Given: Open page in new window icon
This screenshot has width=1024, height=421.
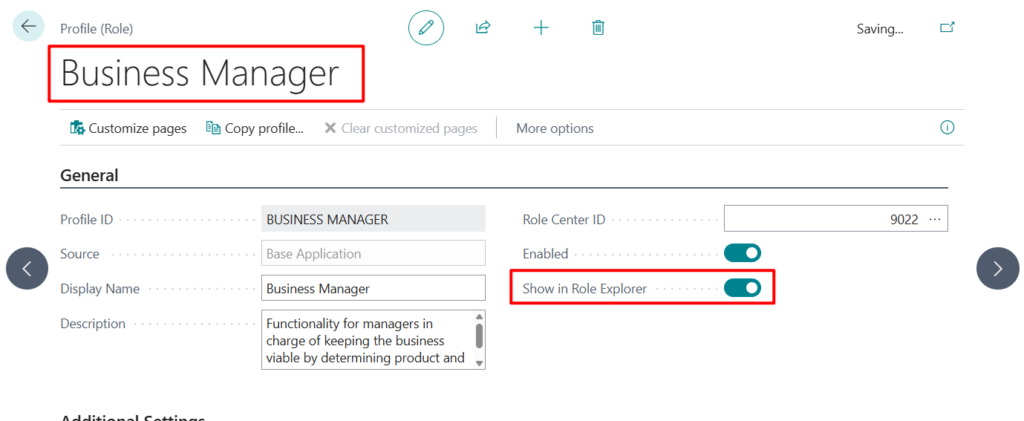Looking at the screenshot, I should [947, 28].
